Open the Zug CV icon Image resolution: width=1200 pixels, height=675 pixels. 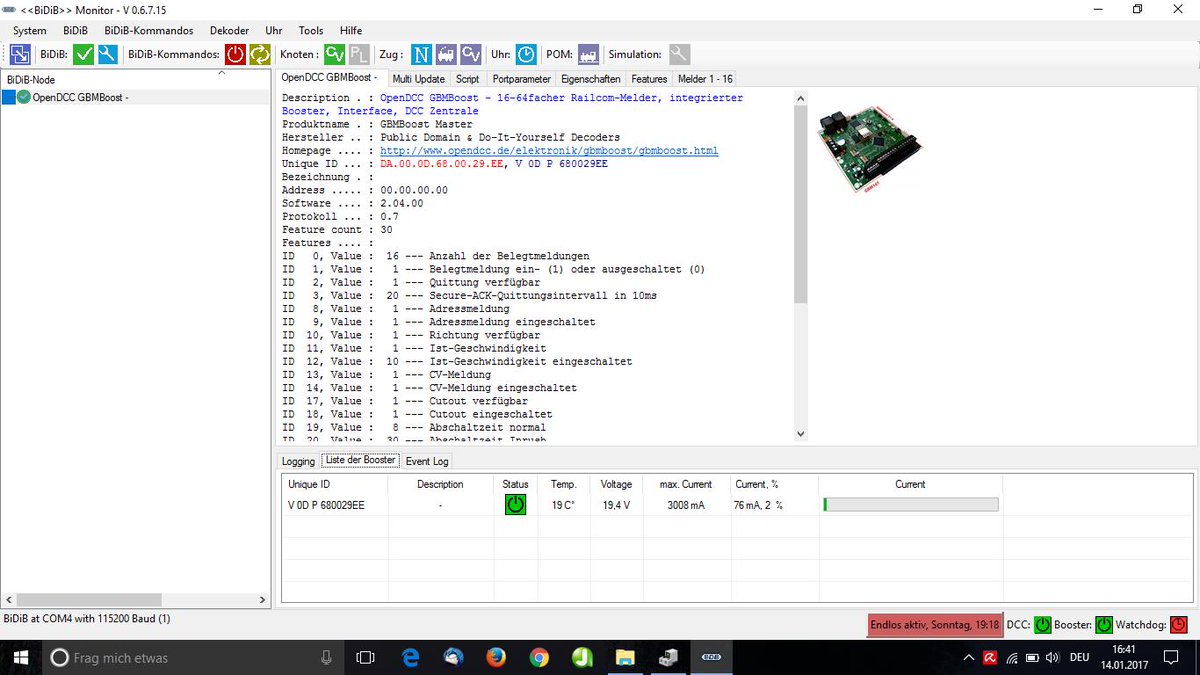click(471, 55)
